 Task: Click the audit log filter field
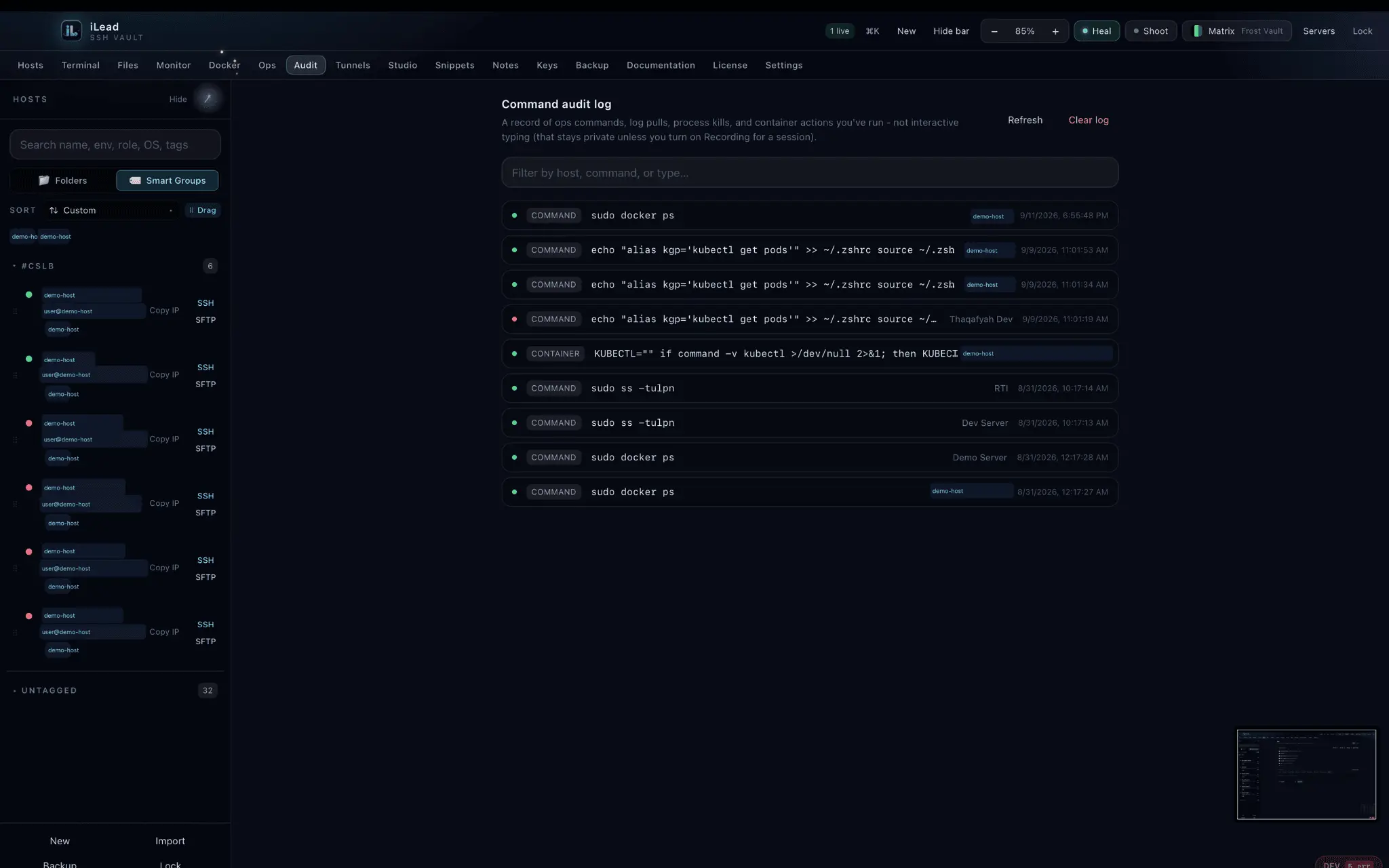click(x=810, y=173)
